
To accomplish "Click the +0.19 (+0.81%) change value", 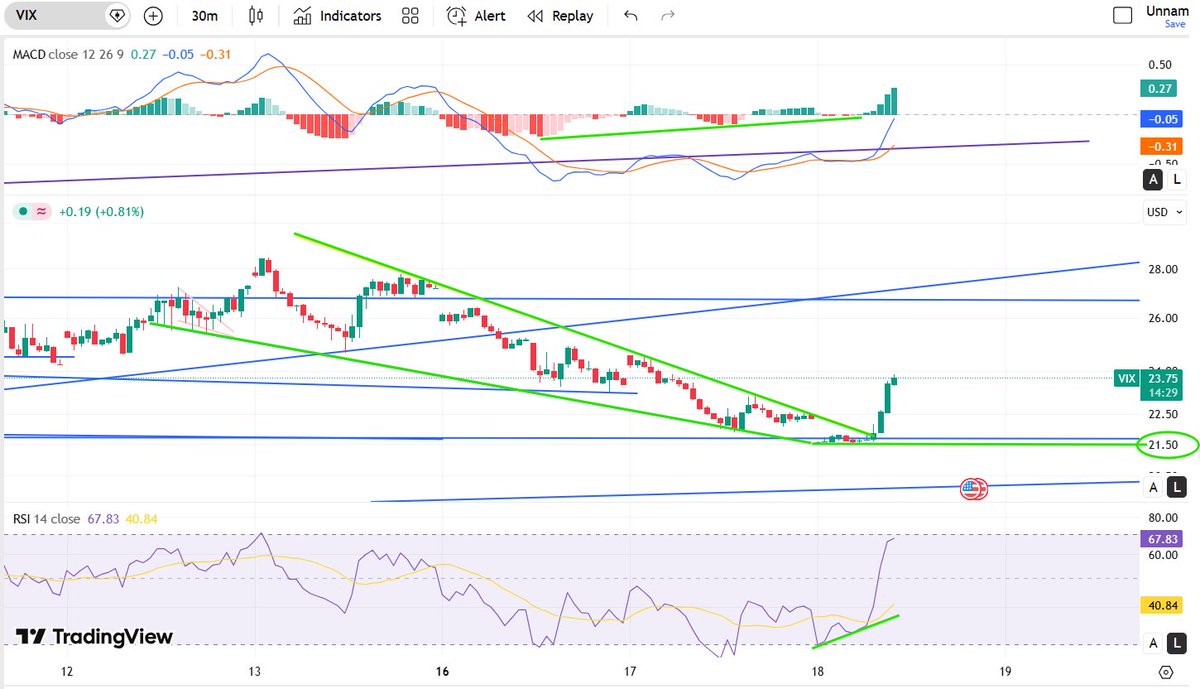I will click(x=101, y=212).
